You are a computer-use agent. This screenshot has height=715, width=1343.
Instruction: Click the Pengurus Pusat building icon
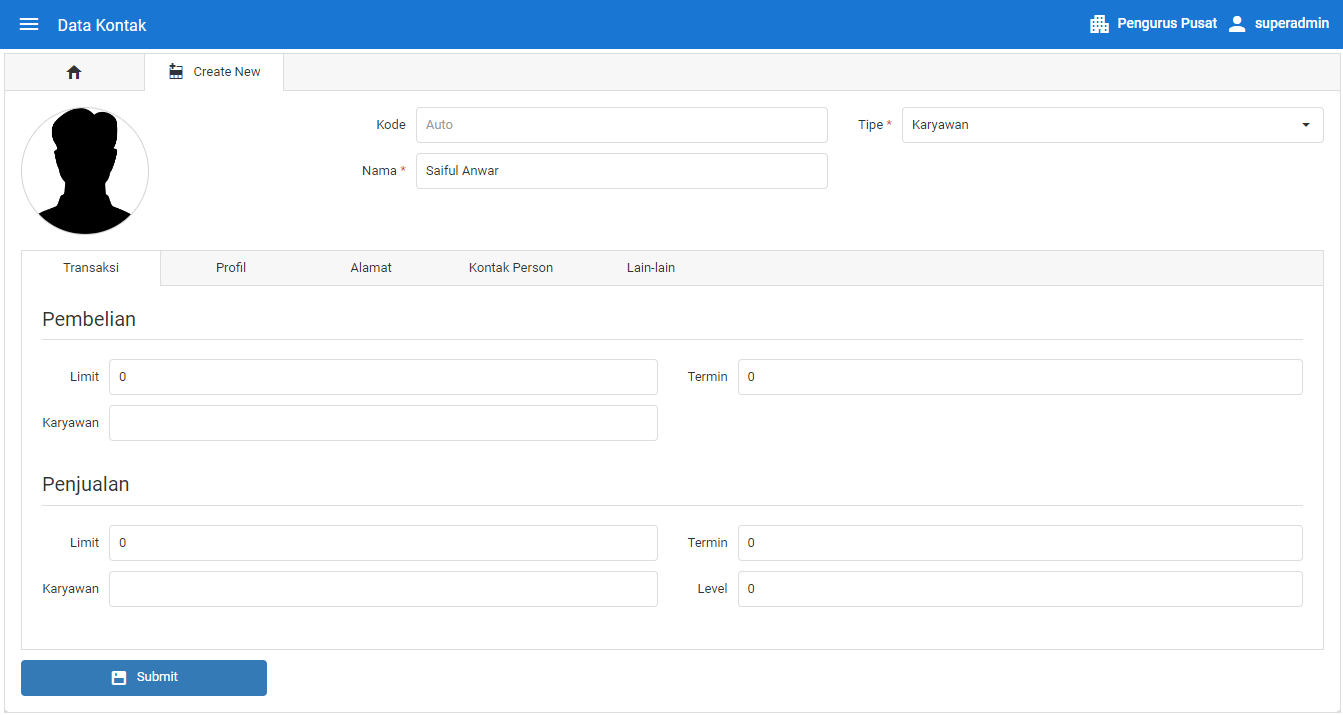click(1099, 24)
